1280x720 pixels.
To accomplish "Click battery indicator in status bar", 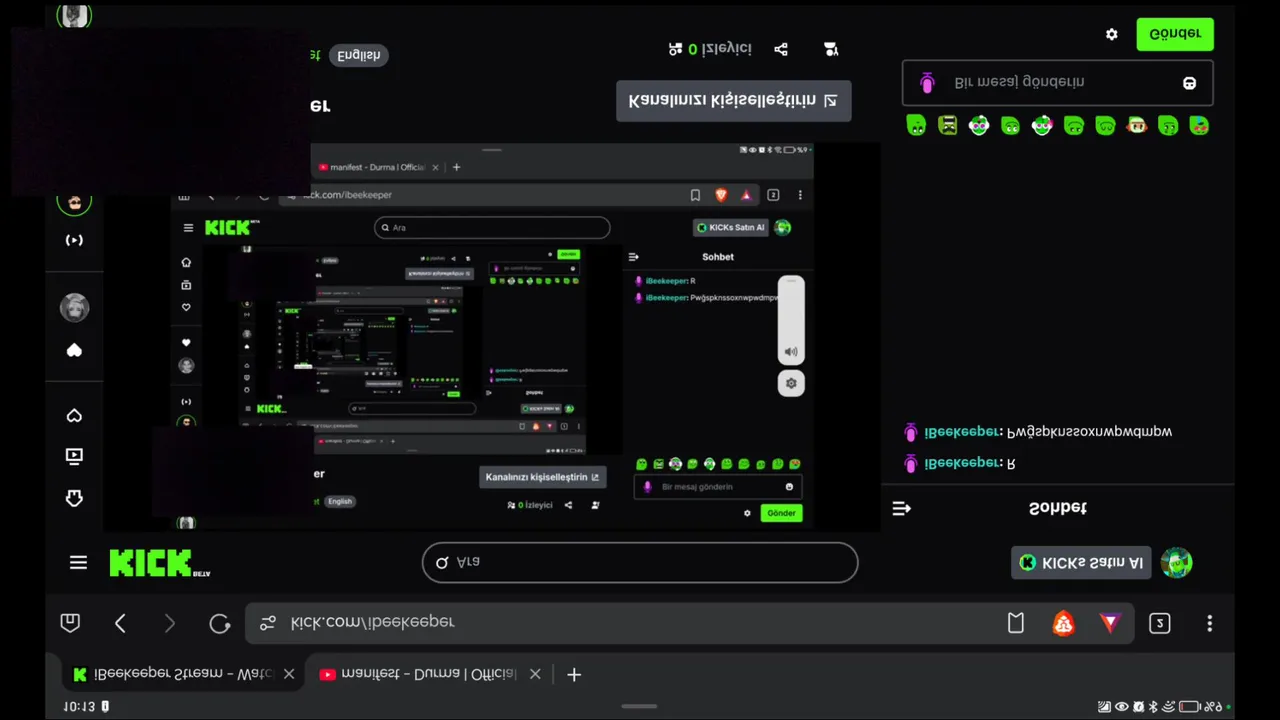I will pos(1188,707).
